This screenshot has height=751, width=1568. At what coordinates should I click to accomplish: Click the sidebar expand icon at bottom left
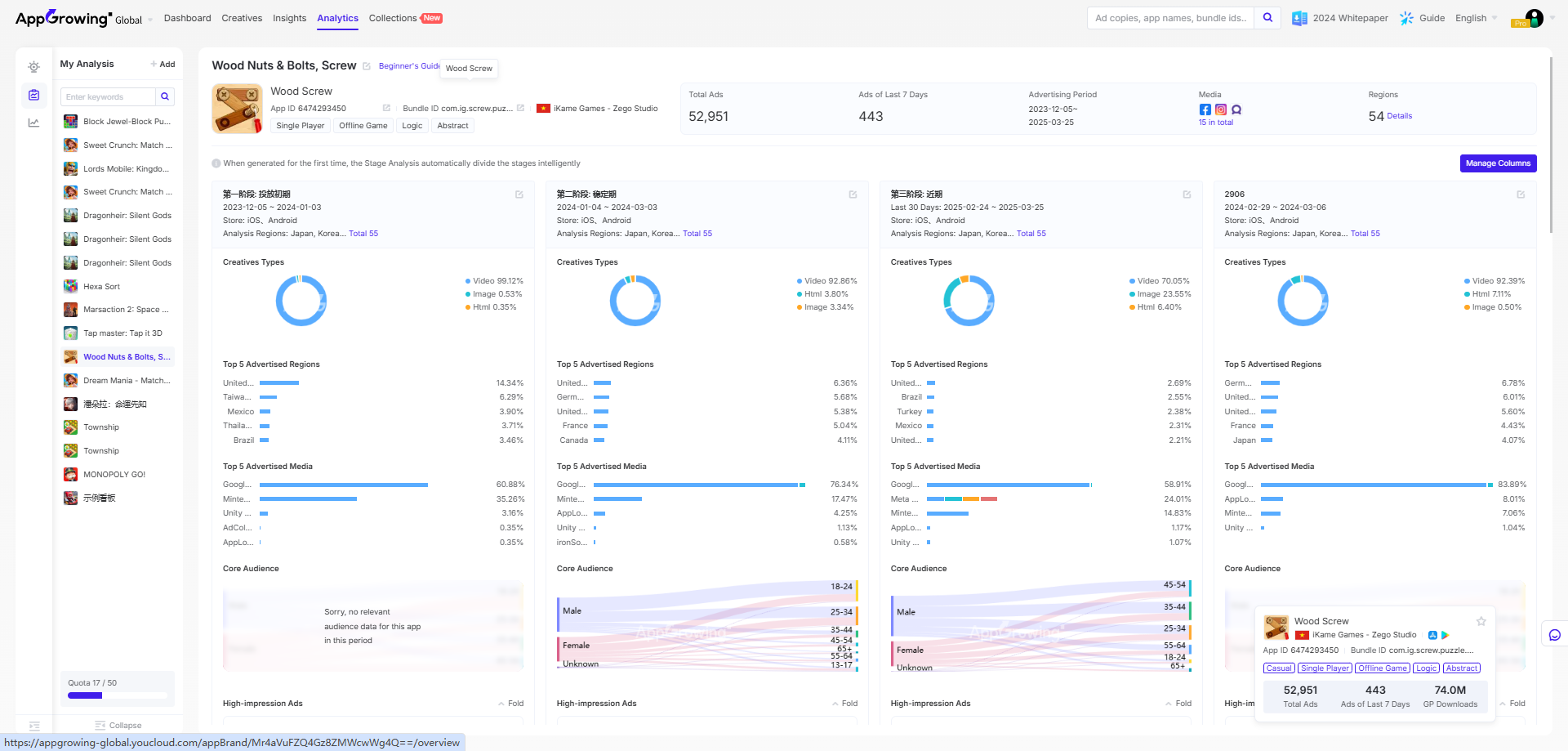(x=34, y=726)
